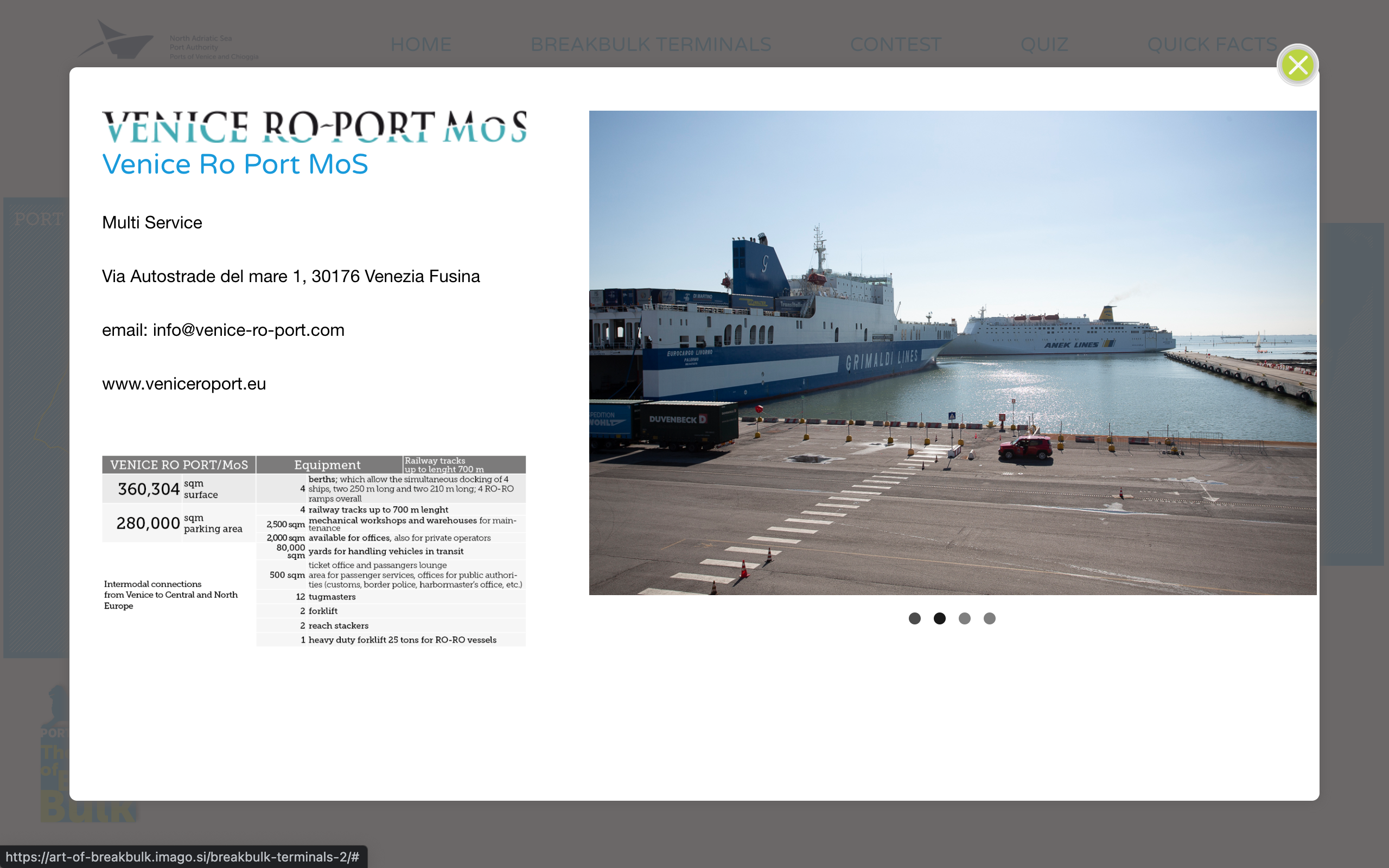Click the VENICE RO PORT/MoS table header
Screen dimensions: 1389x868
tap(179, 465)
